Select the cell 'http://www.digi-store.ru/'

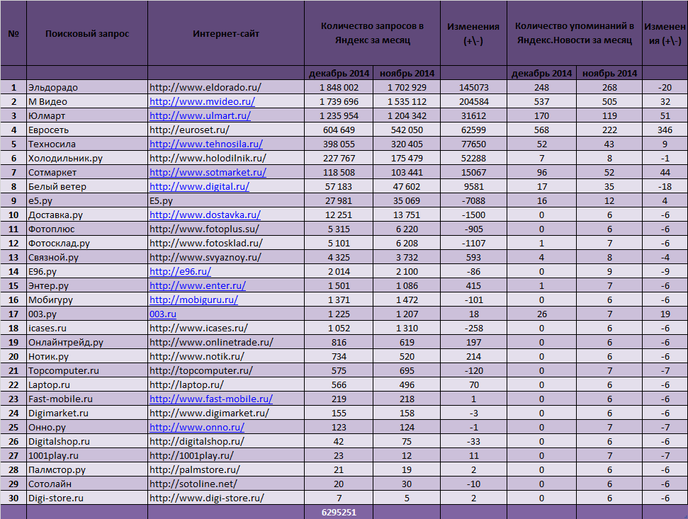point(226,498)
